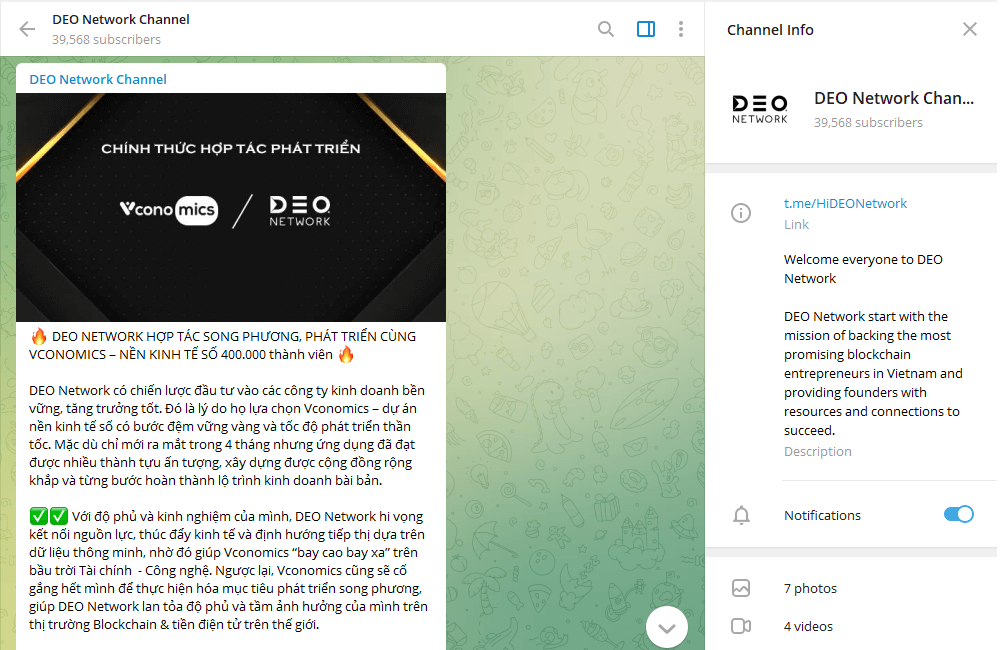Click the Link label under the channel URL
The width and height of the screenshot is (1001, 650).
[x=796, y=225]
